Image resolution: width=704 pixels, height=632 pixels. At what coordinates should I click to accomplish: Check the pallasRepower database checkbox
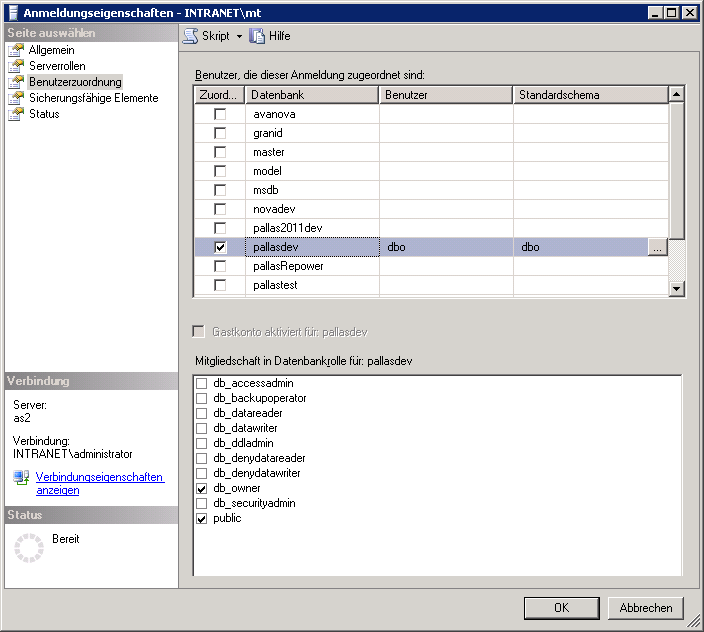(220, 266)
